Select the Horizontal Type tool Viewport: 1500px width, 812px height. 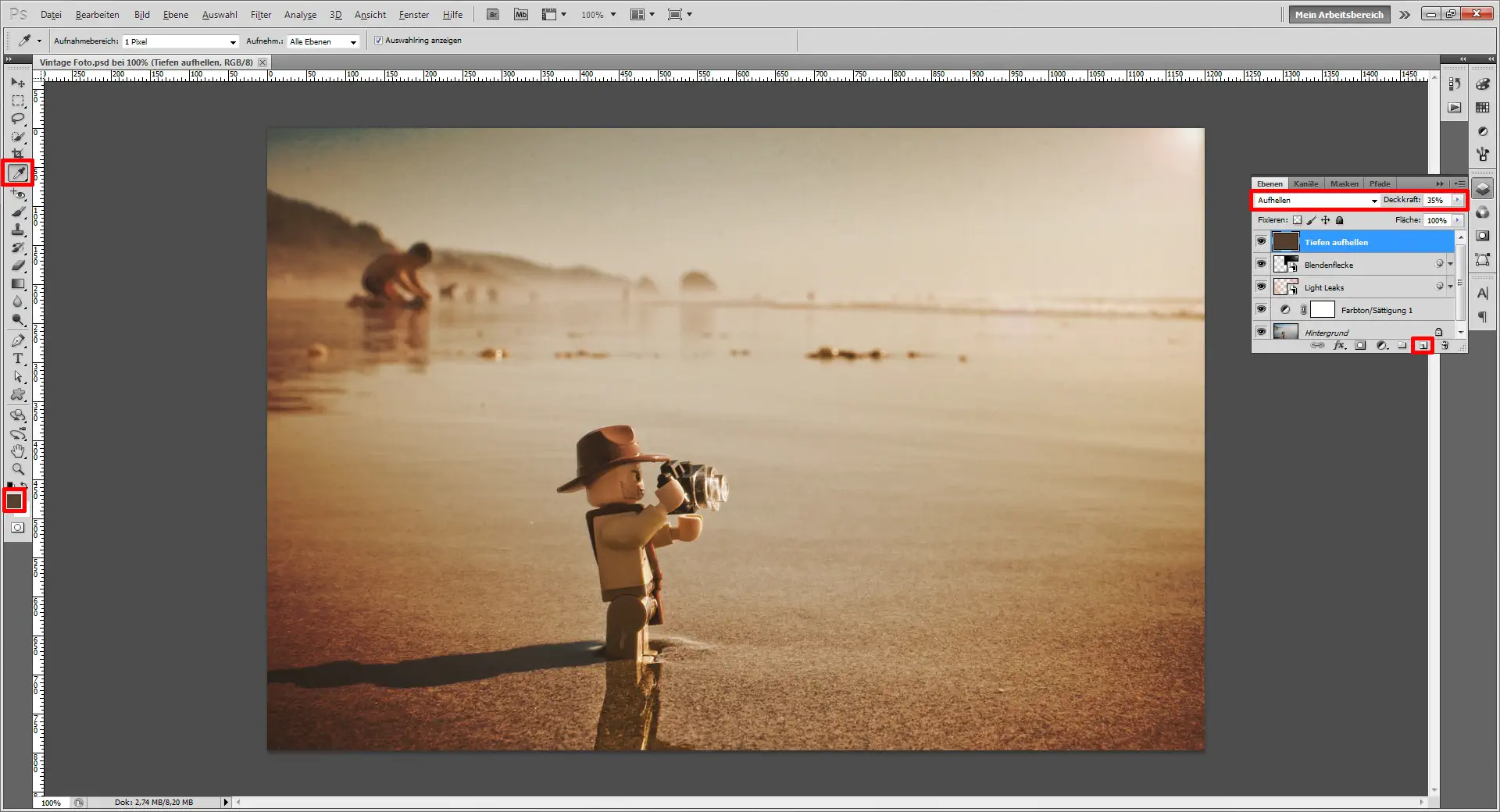18,358
